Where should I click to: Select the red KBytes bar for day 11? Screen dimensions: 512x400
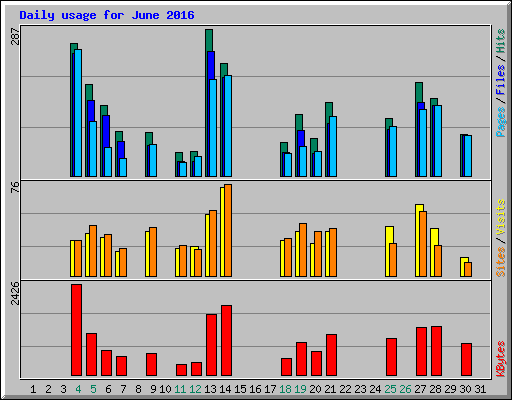pyautogui.click(x=181, y=370)
